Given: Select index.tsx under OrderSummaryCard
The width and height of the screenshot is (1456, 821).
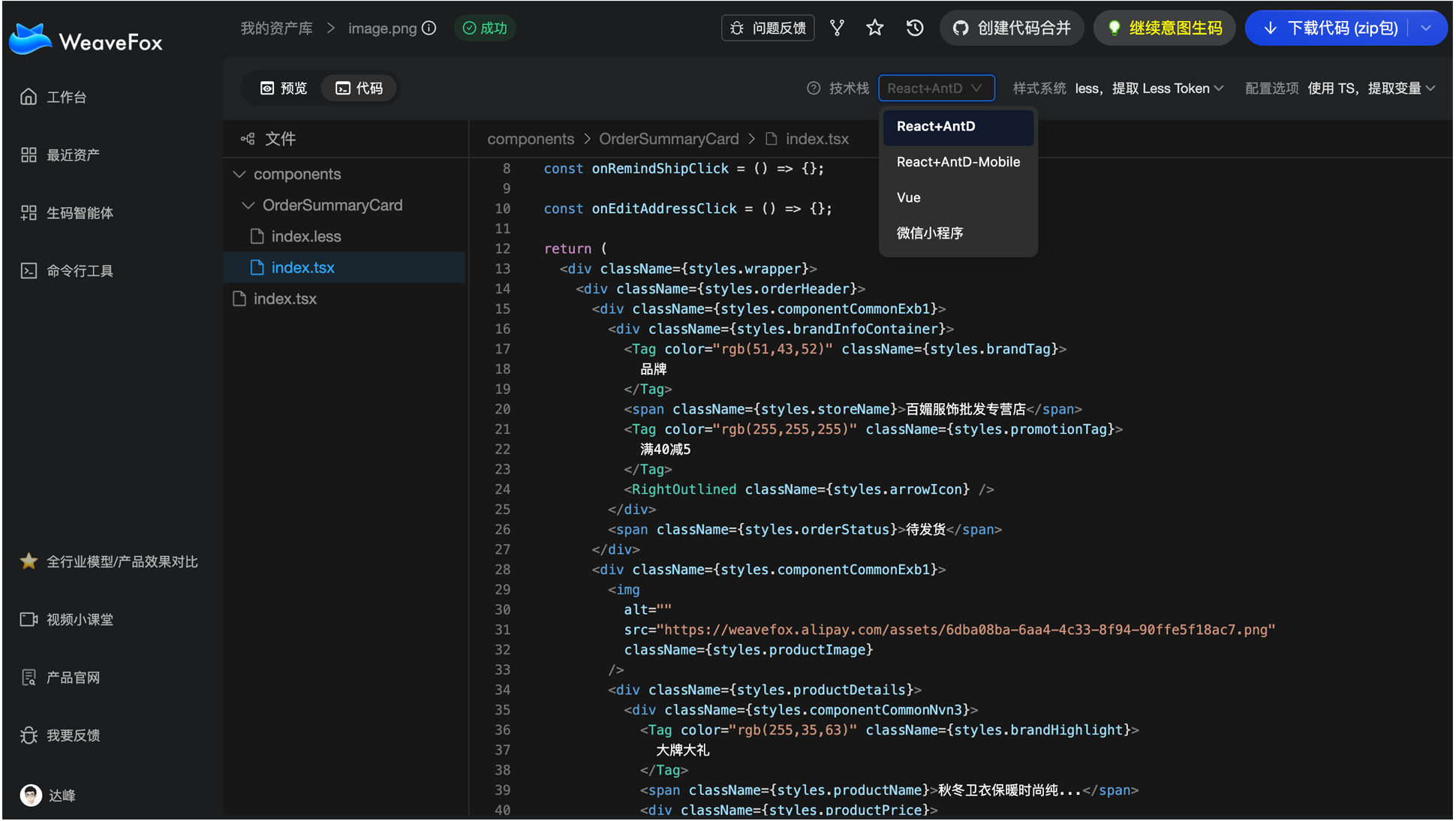Looking at the screenshot, I should coord(344,267).
